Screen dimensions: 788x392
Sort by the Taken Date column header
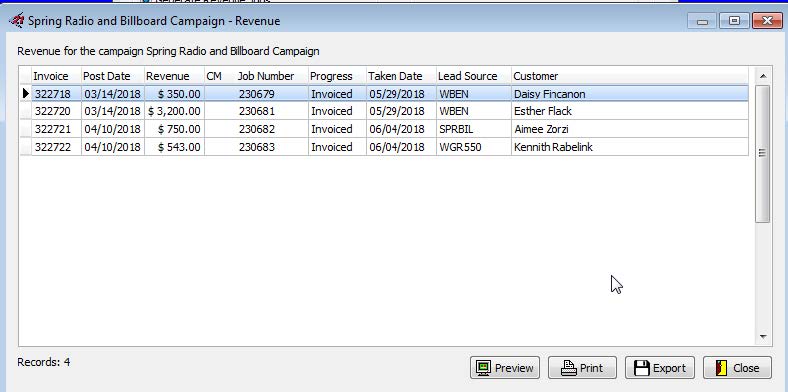click(x=401, y=76)
